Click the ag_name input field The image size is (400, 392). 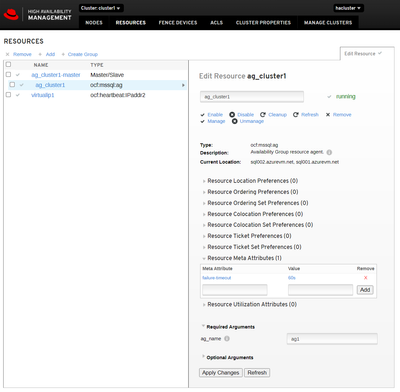332,339
